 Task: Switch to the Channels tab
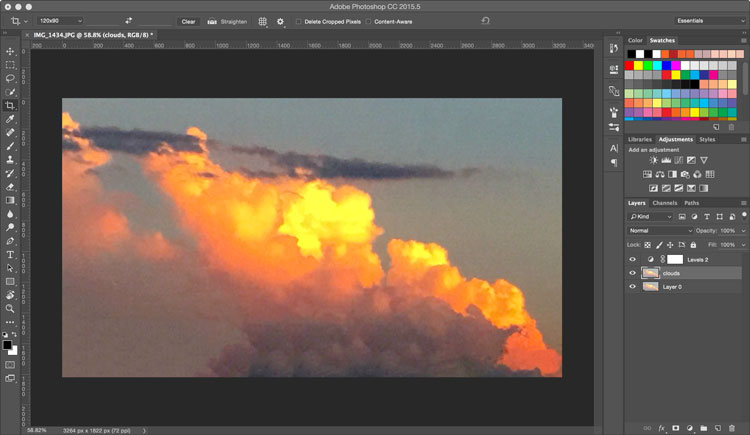coord(665,203)
